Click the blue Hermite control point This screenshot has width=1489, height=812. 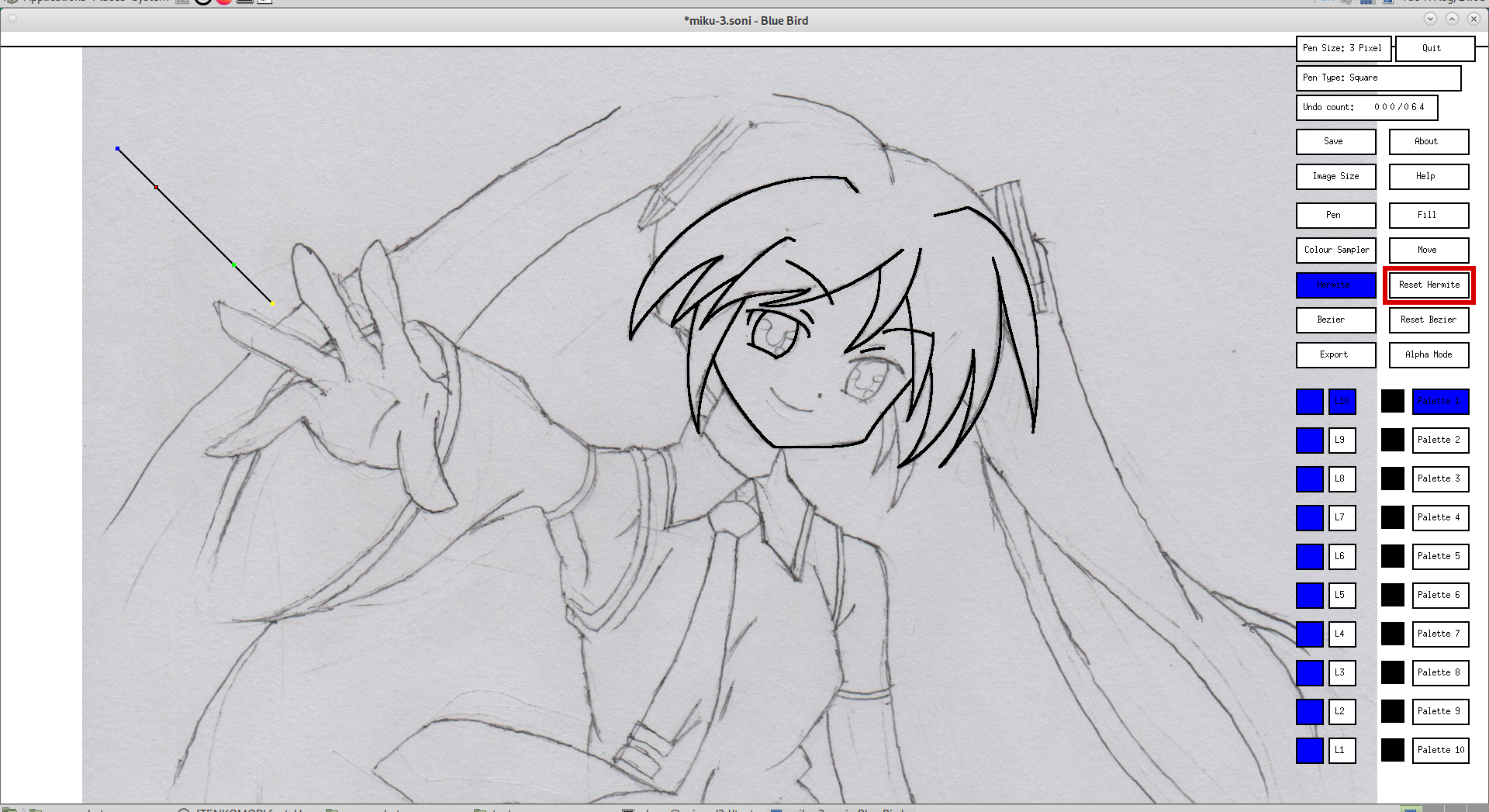pyautogui.click(x=117, y=148)
